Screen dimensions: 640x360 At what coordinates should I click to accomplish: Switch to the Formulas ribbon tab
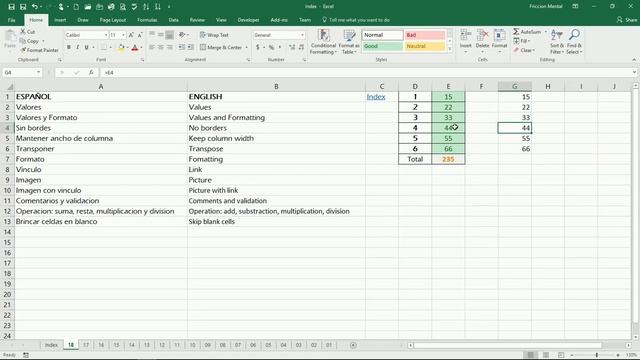(147, 20)
